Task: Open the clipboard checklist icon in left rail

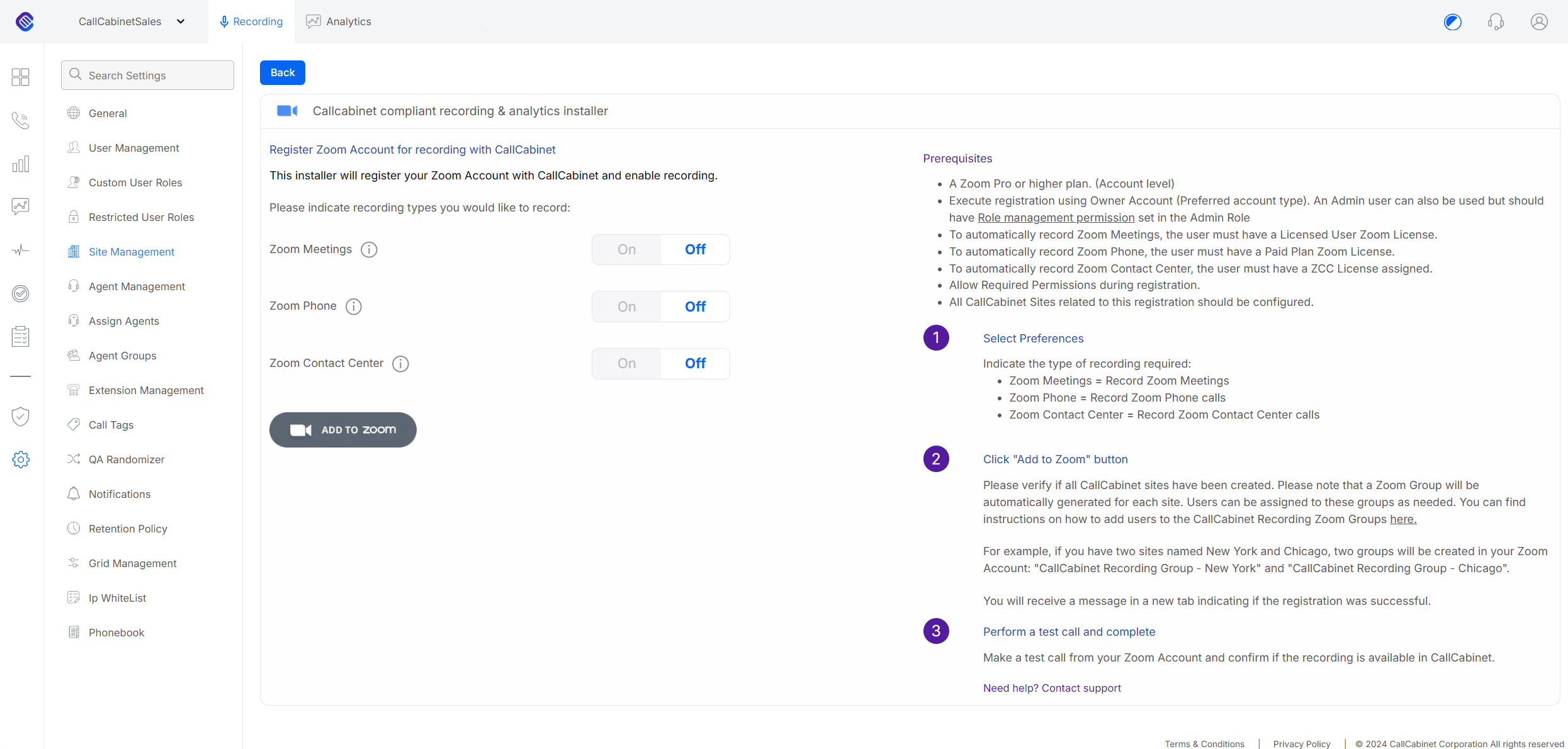Action: point(21,336)
